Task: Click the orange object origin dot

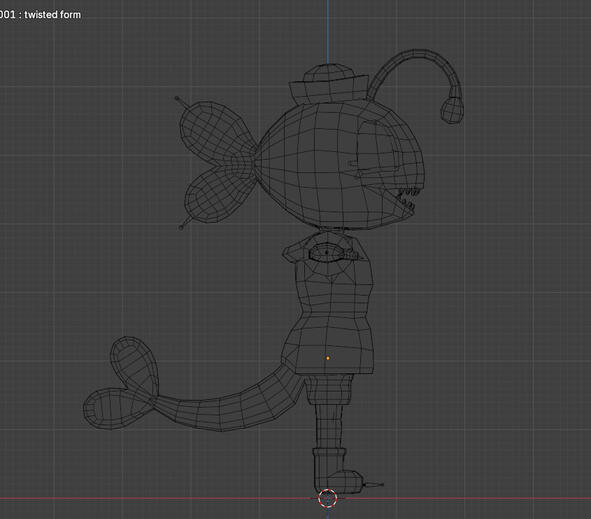Action: click(x=328, y=358)
